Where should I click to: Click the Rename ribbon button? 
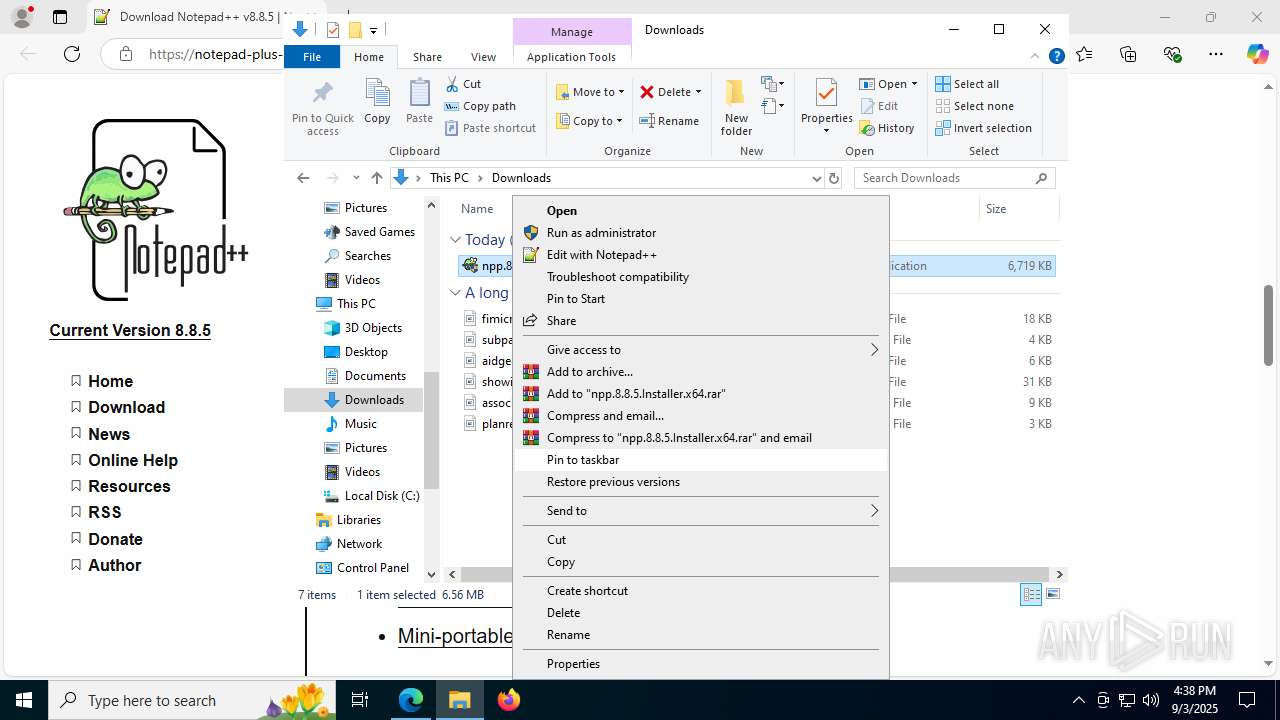click(669, 121)
